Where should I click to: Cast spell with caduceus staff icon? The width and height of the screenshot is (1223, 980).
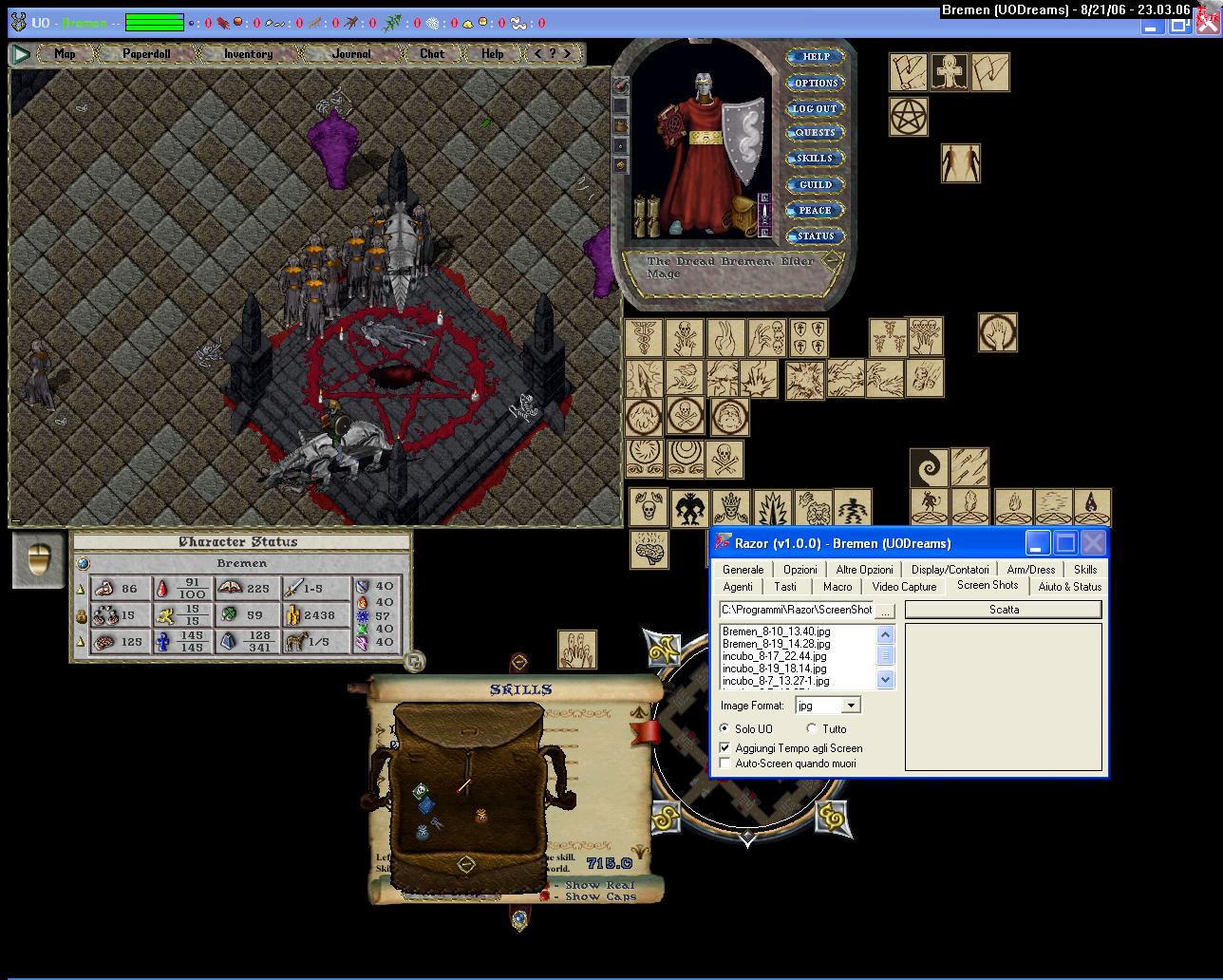[x=644, y=338]
